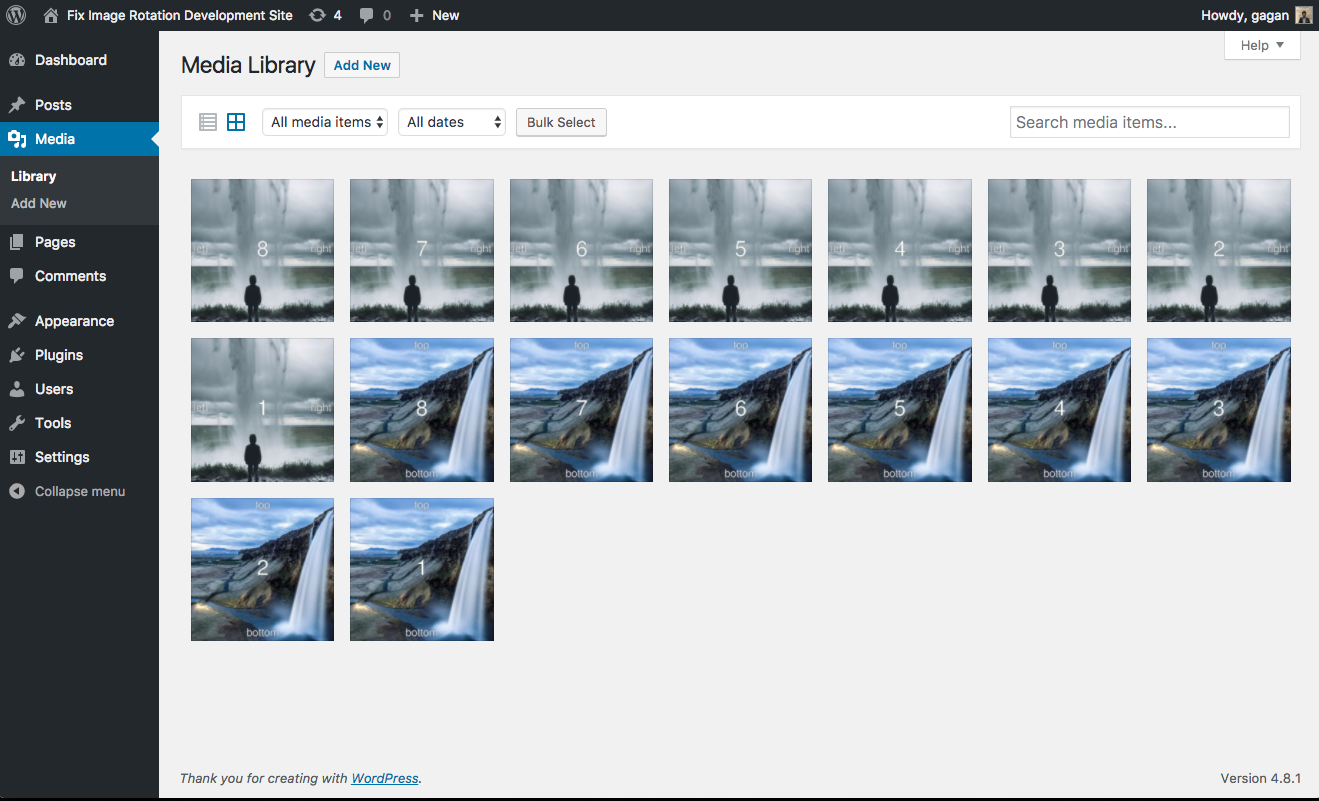The image size is (1319, 801).
Task: Open blue waterfall thumbnail numbered 4
Action: tap(1059, 410)
